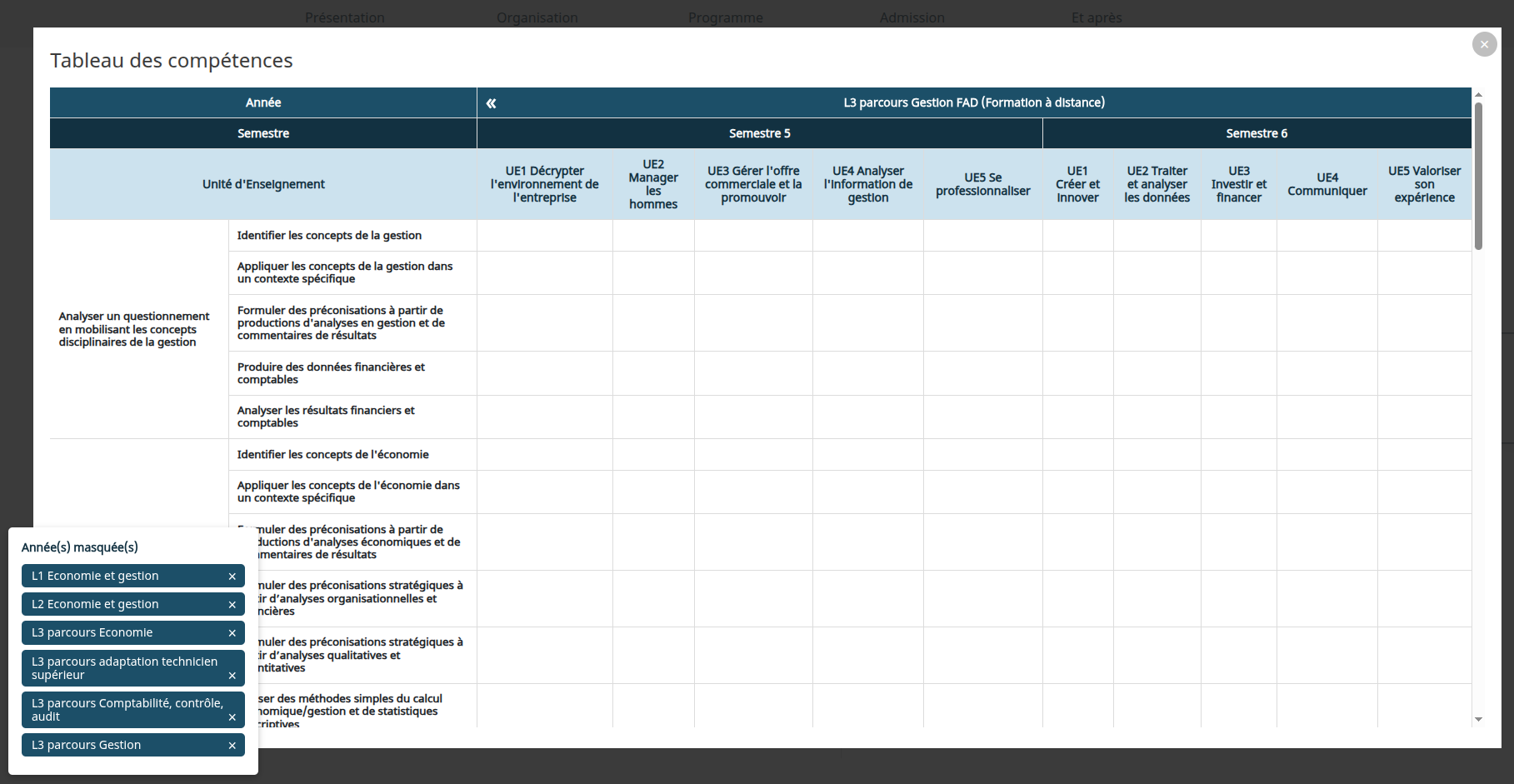The height and width of the screenshot is (784, 1514).
Task: Remove L3 parcours Economie tag
Action: click(x=232, y=633)
